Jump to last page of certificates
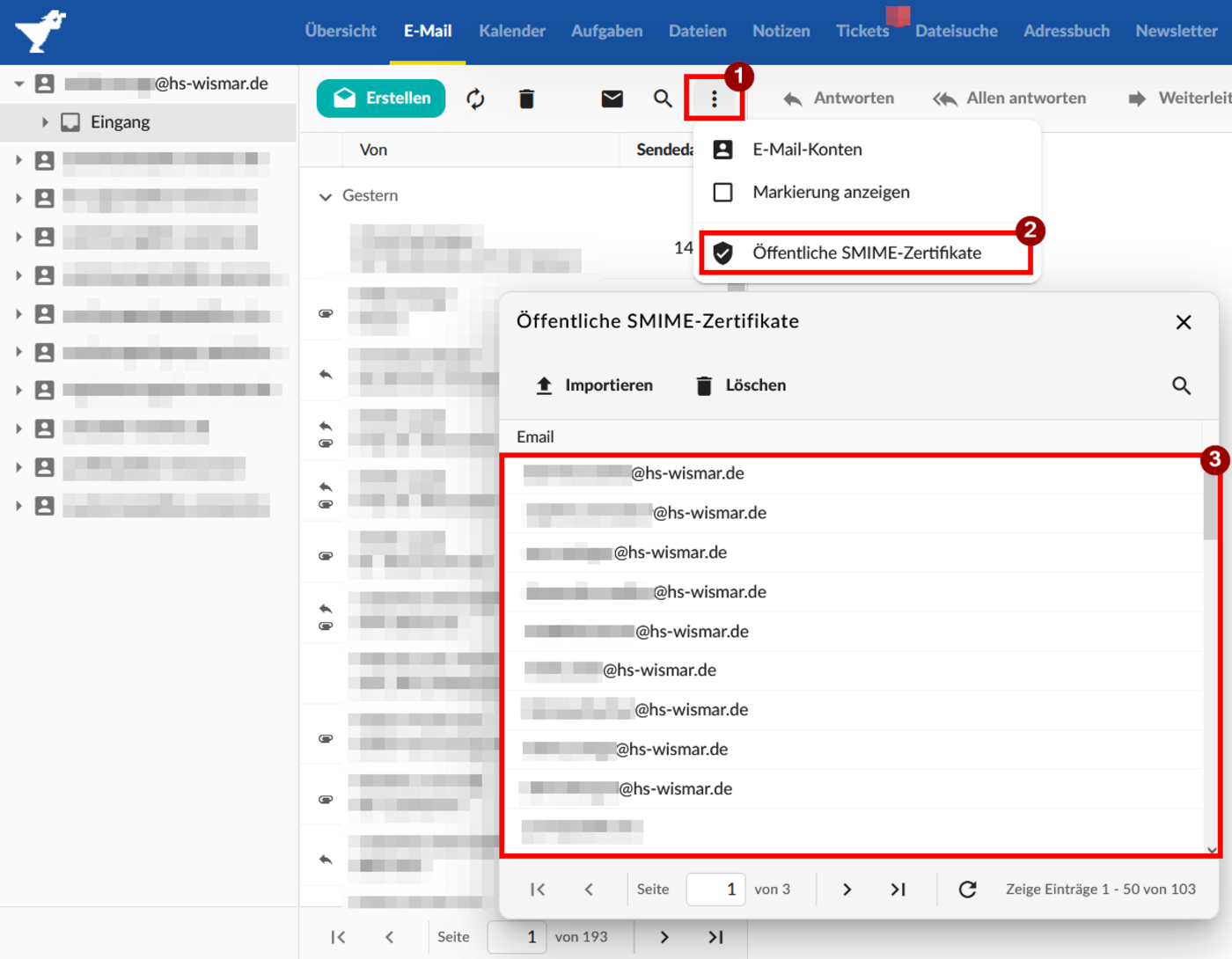 coord(898,889)
